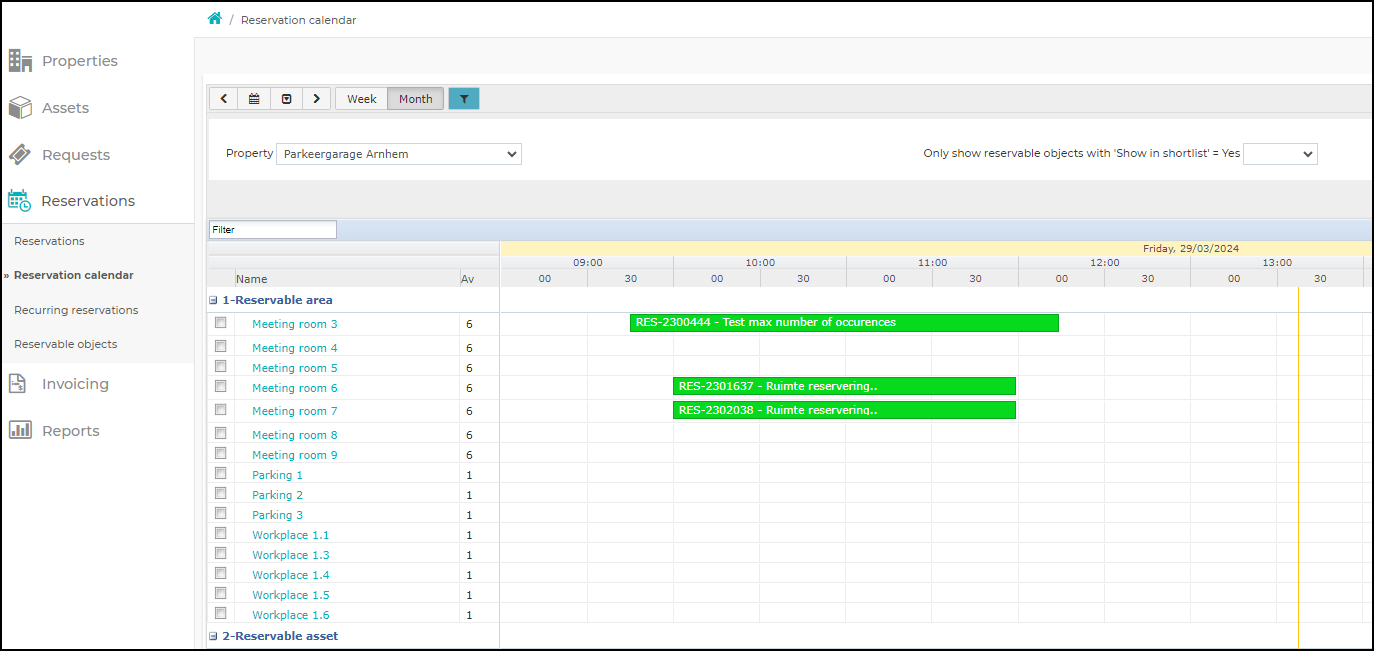Collapse the 2-Reservable asset group

coord(213,636)
